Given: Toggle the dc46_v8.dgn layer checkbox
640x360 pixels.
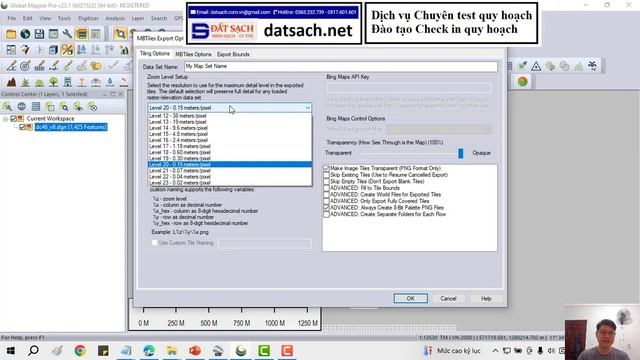Looking at the screenshot, I should [22, 127].
